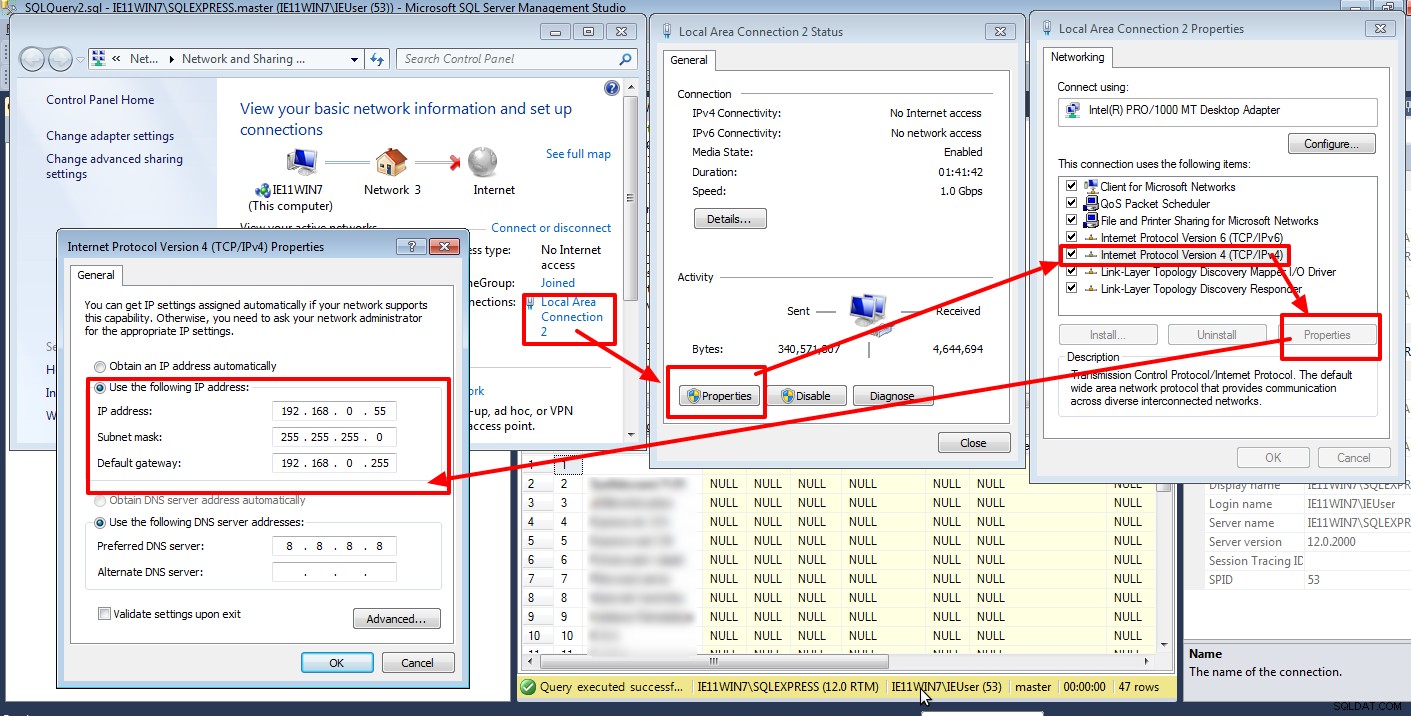Click the Local Area Connection 2 Properties title icon

pos(1046,29)
